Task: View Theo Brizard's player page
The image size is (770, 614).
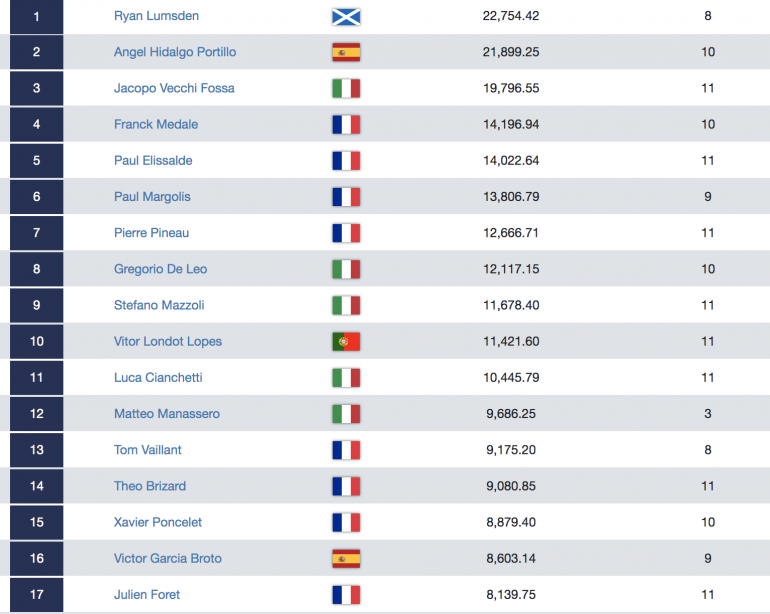Action: [150, 486]
